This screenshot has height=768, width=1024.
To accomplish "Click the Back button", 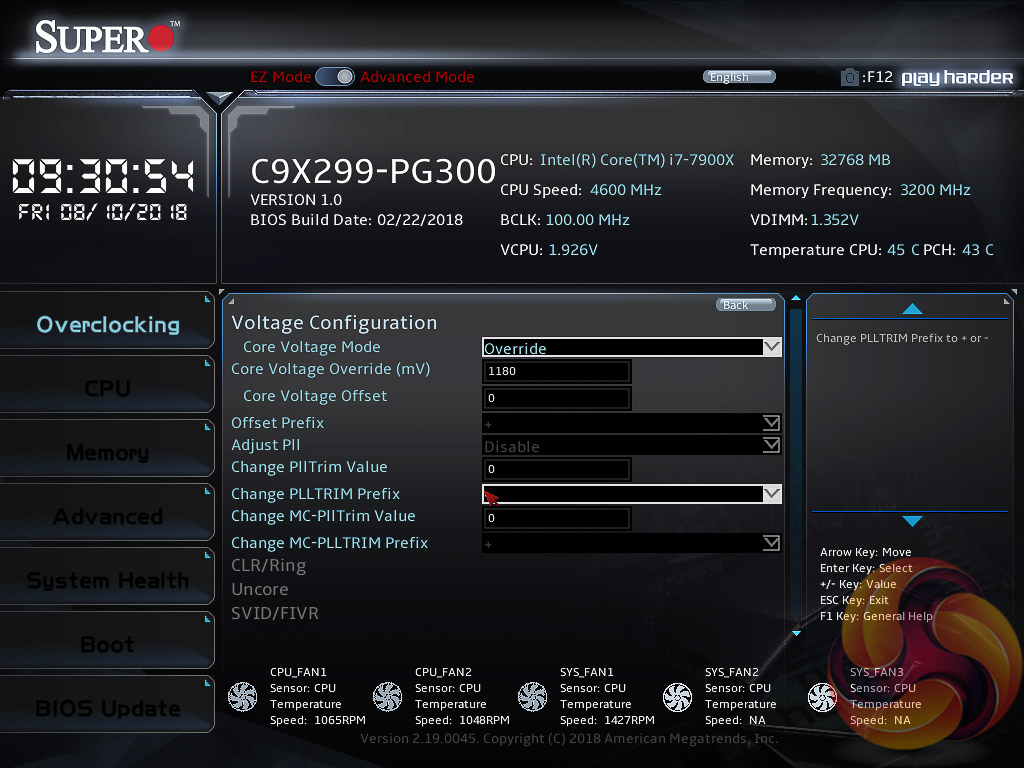I will [x=746, y=305].
